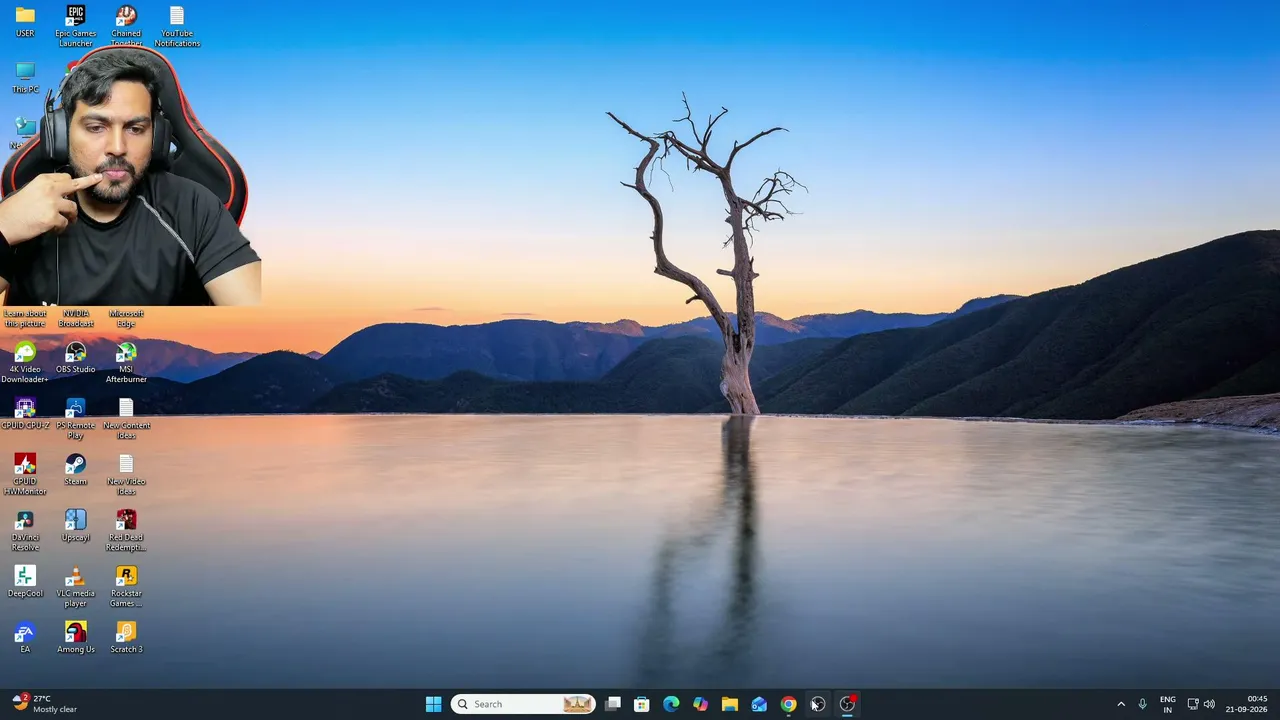Click the microphone tray icon
The image size is (1280, 720).
click(x=1142, y=704)
